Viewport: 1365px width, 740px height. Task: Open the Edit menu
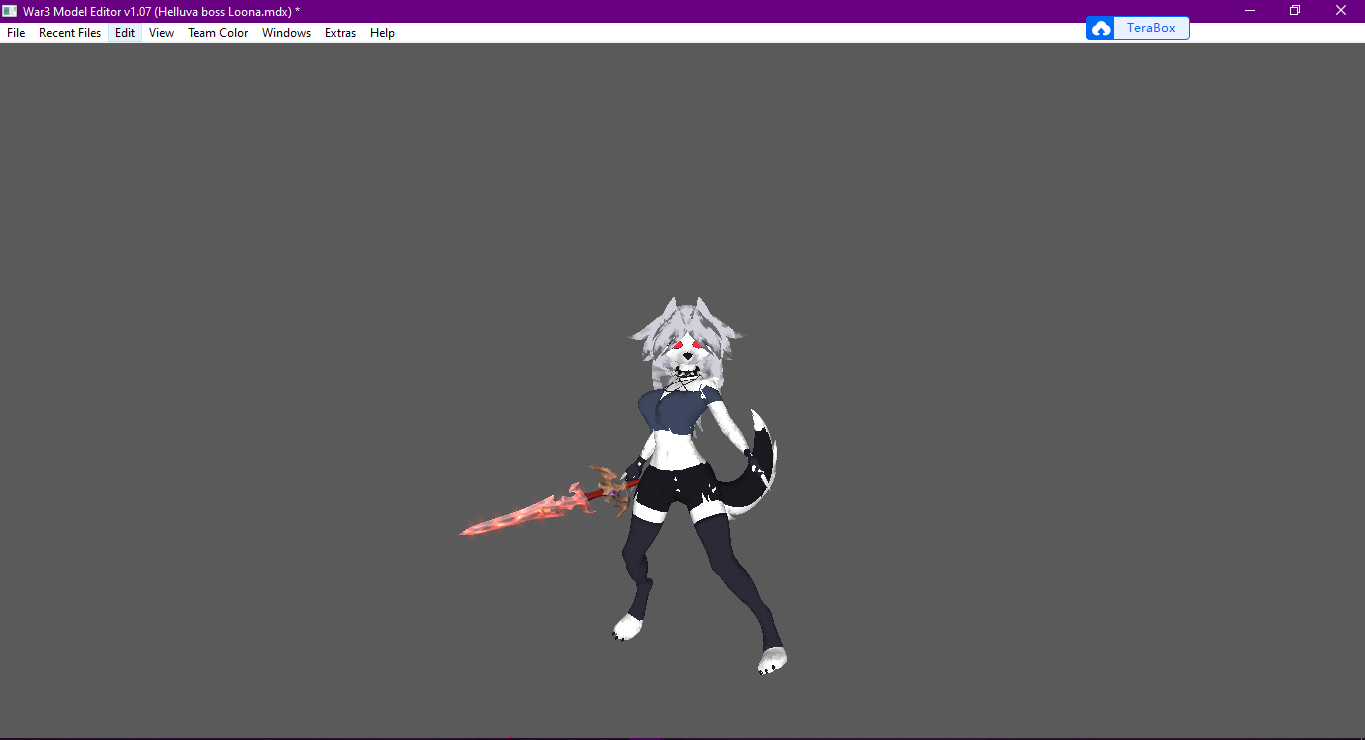pos(125,33)
